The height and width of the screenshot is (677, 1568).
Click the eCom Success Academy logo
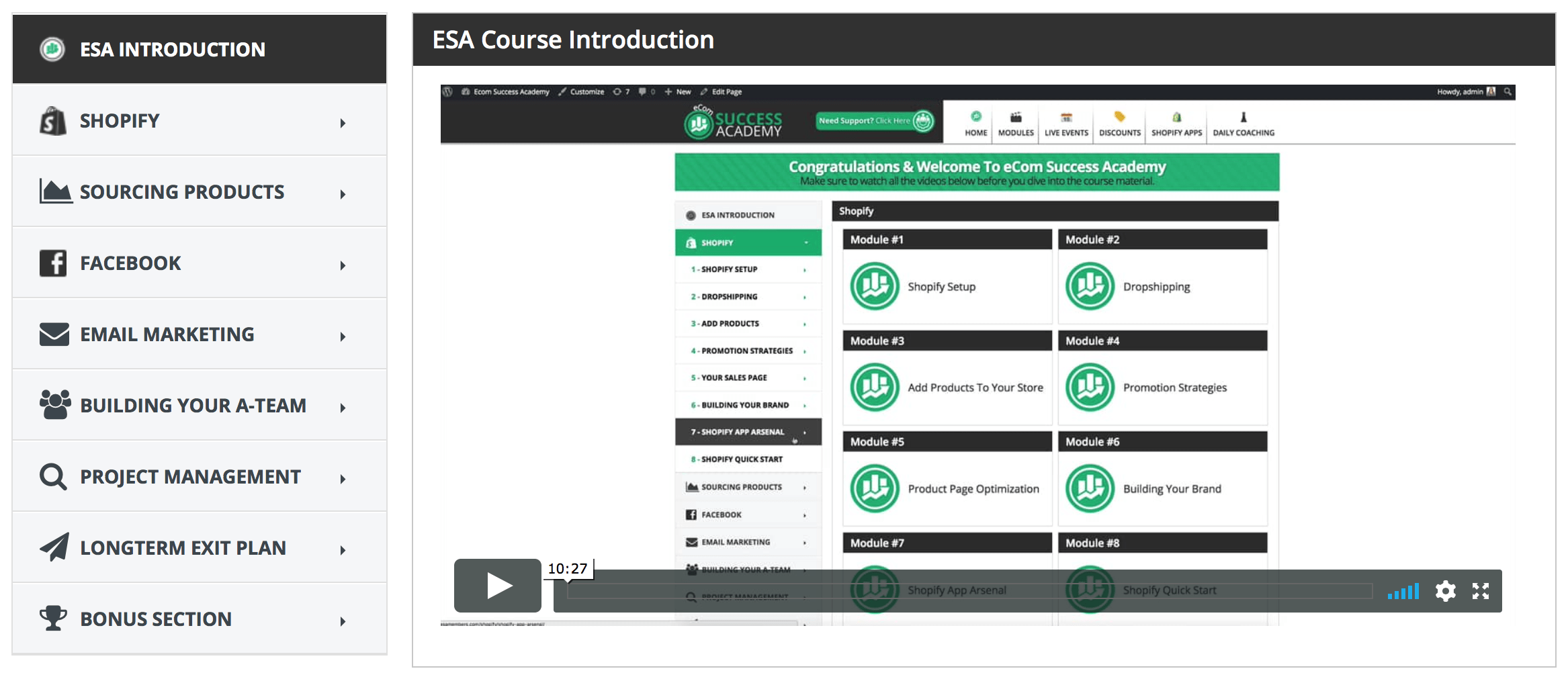734,122
